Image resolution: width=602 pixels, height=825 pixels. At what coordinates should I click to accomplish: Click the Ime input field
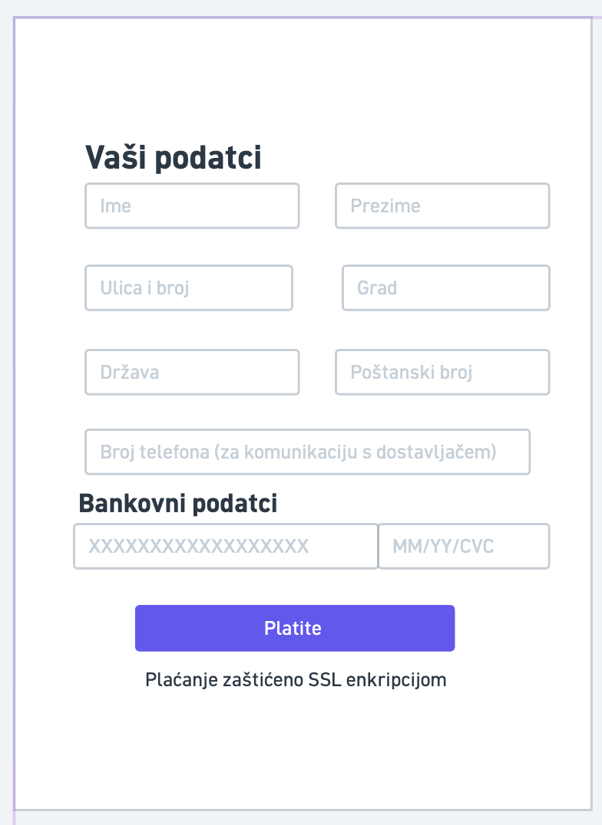coord(192,206)
